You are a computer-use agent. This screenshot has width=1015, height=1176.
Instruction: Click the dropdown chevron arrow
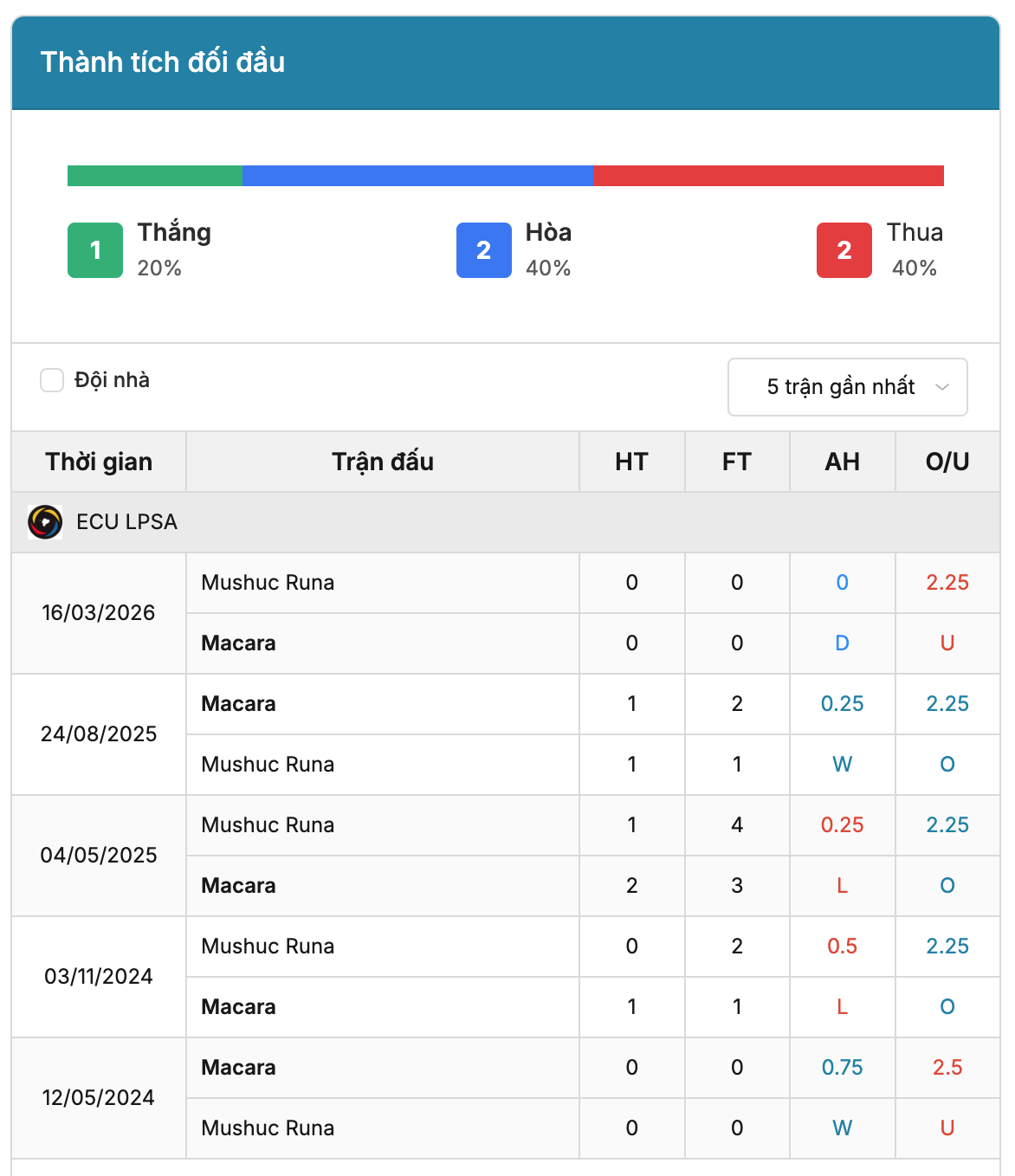point(942,387)
